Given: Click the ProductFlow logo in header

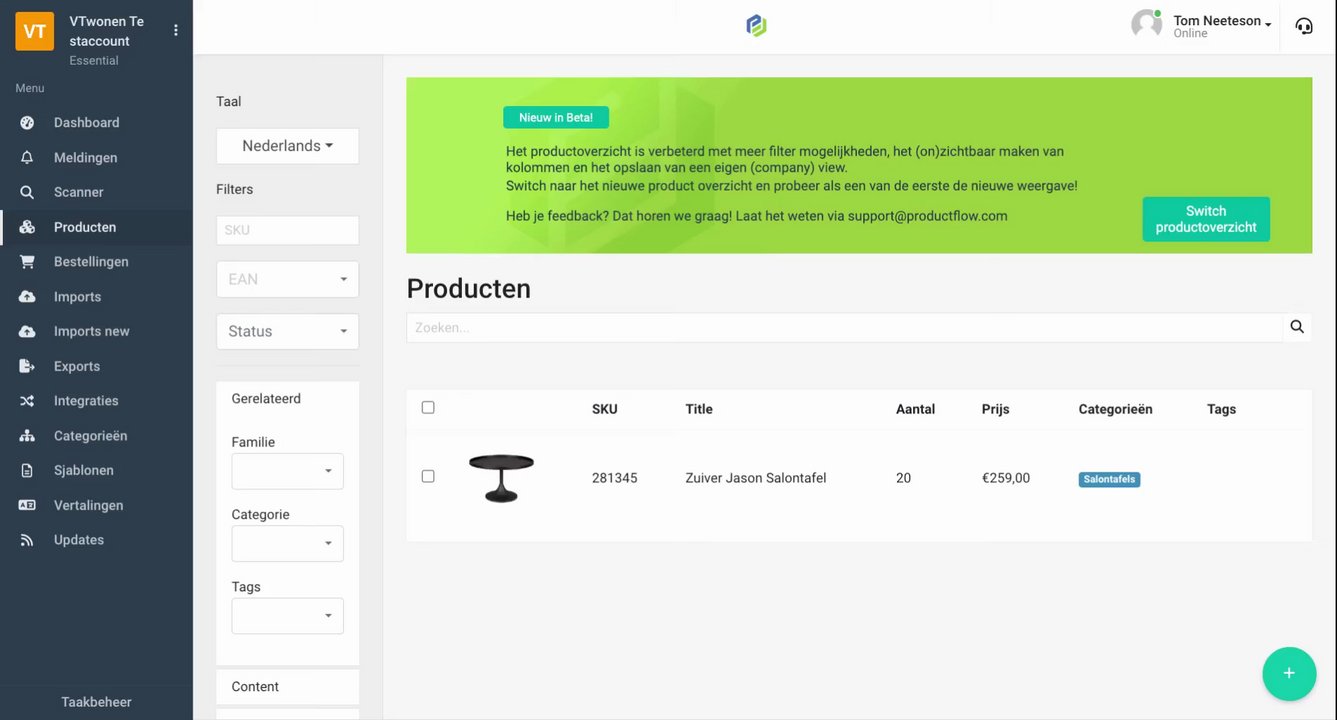Looking at the screenshot, I should (757, 25).
